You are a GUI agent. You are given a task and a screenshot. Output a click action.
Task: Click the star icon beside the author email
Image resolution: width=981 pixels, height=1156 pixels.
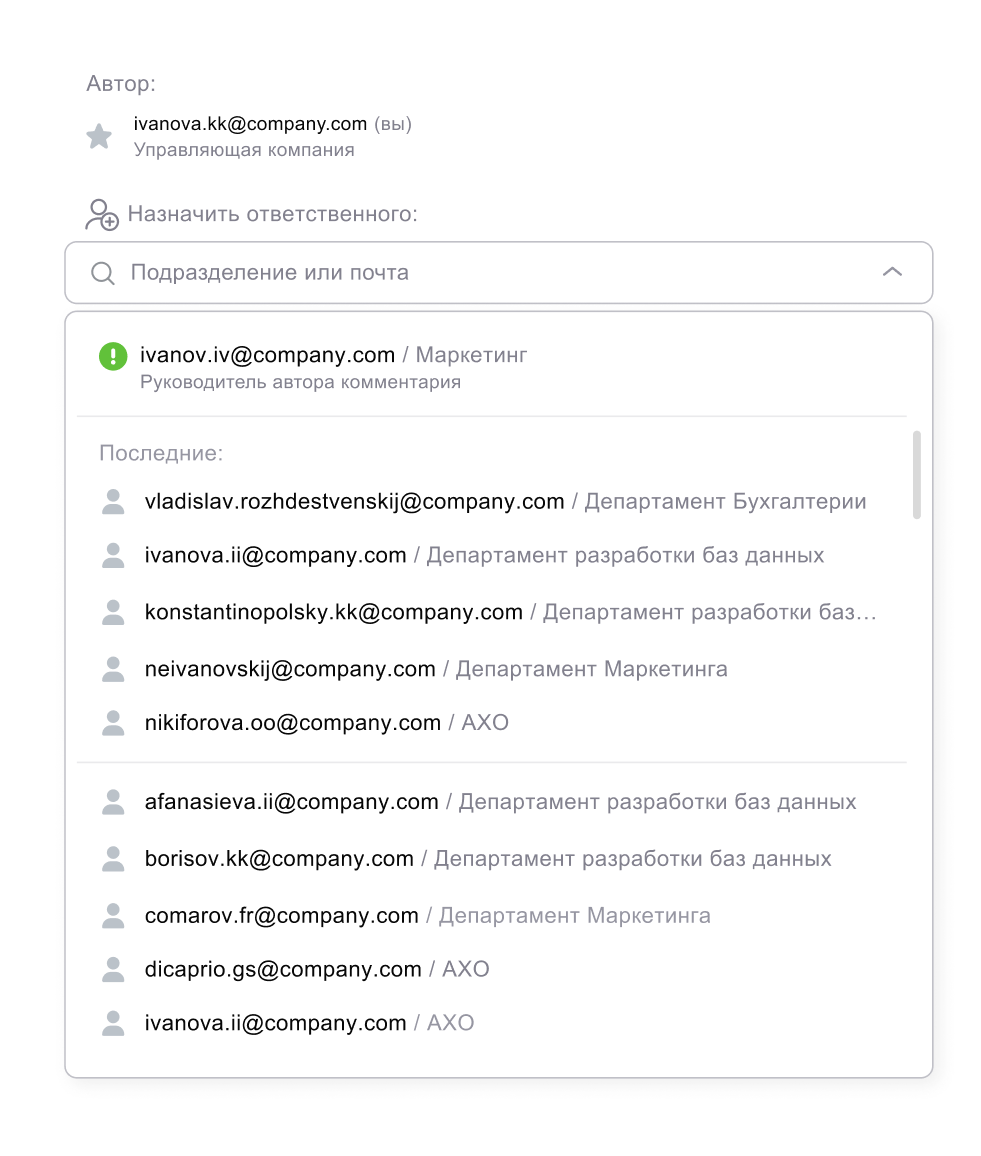pyautogui.click(x=99, y=136)
